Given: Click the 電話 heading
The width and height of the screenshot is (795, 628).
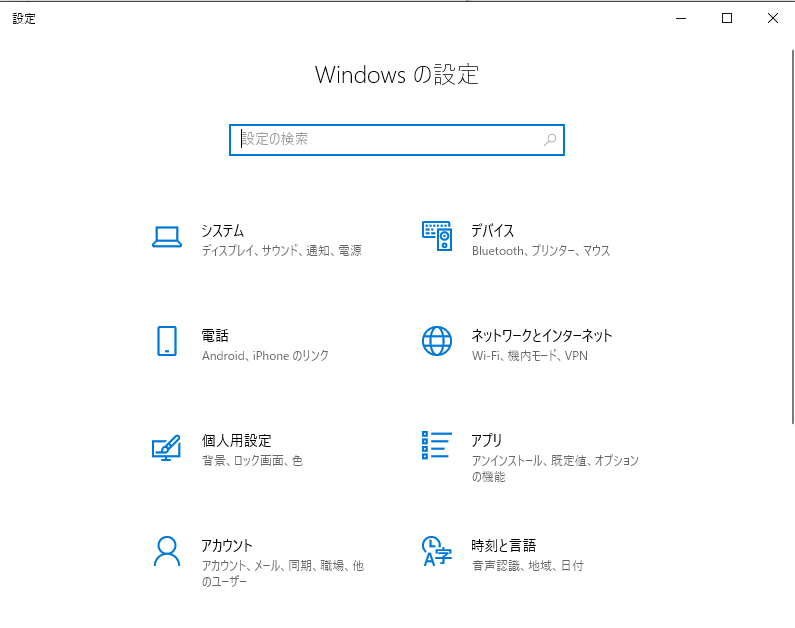Looking at the screenshot, I should (215, 336).
